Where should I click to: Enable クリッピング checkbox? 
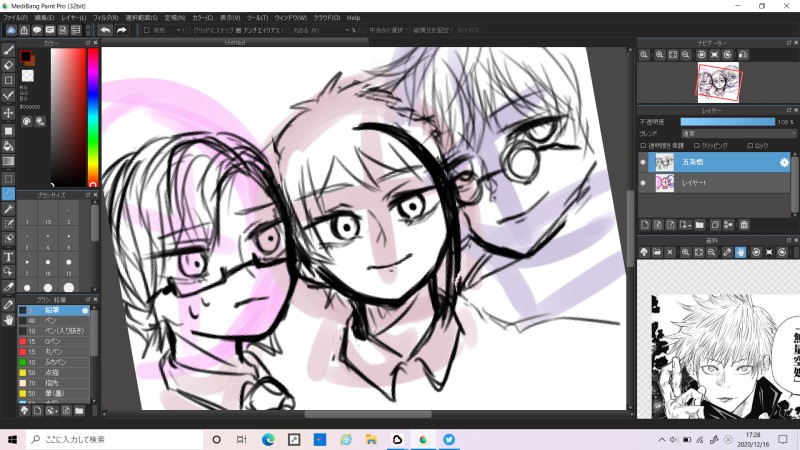pos(696,146)
